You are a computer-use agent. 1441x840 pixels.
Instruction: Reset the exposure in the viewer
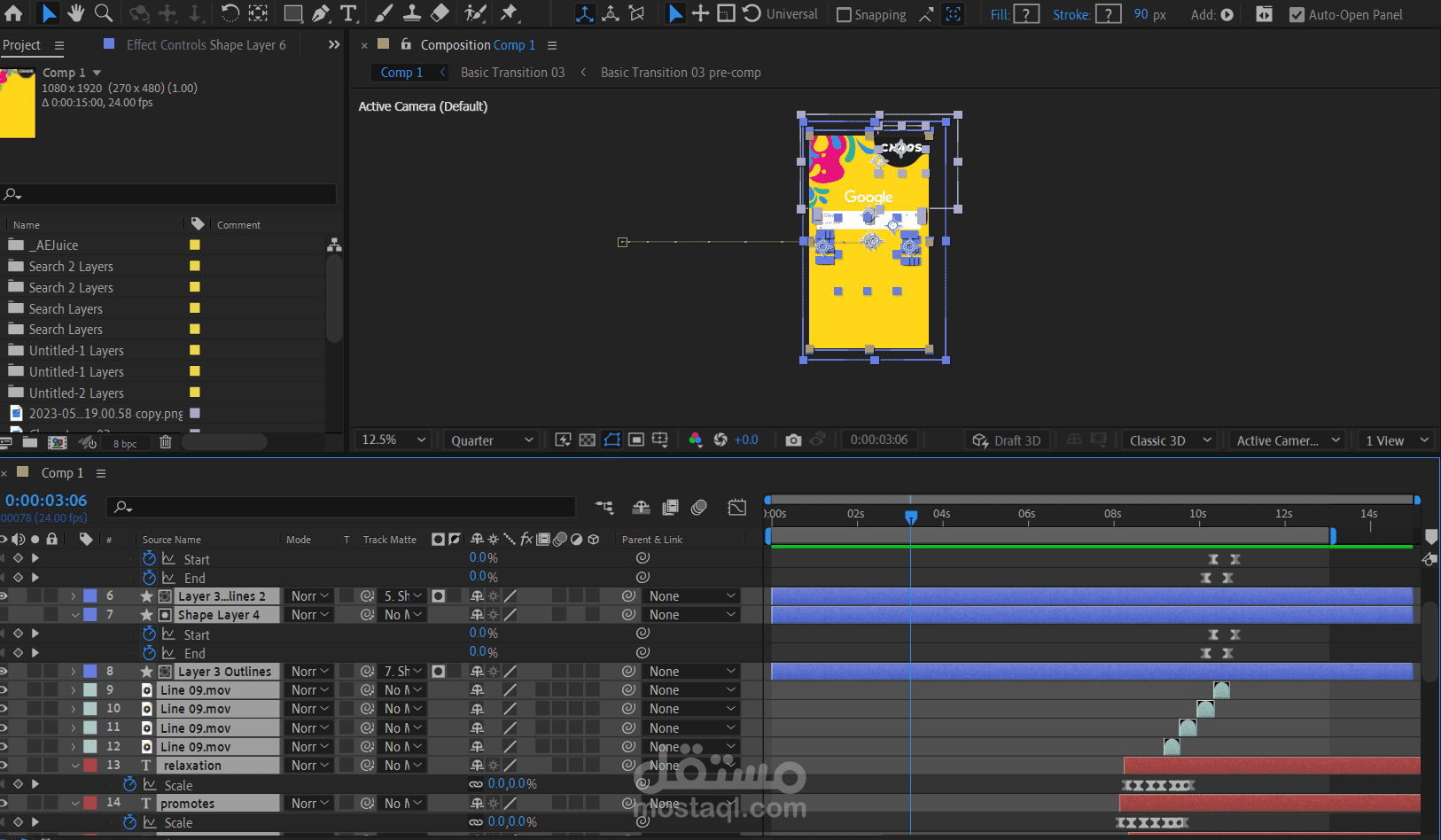(720, 439)
